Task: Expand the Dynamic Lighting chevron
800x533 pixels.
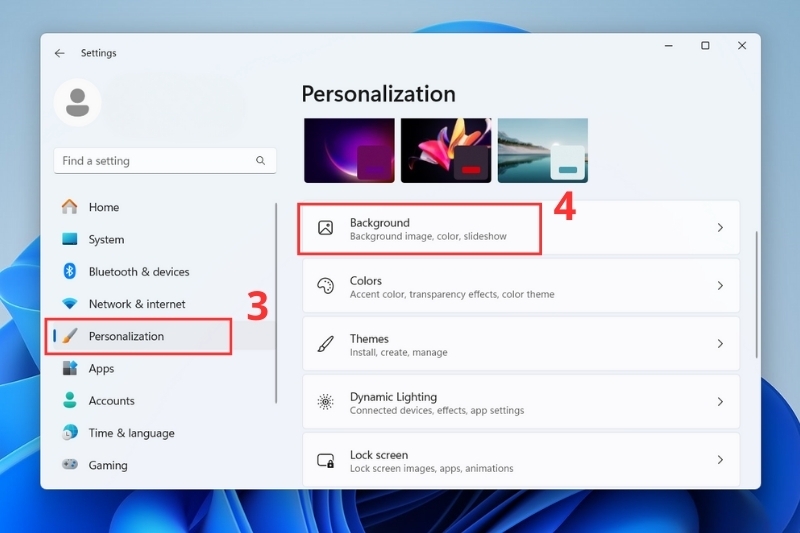Action: click(720, 402)
